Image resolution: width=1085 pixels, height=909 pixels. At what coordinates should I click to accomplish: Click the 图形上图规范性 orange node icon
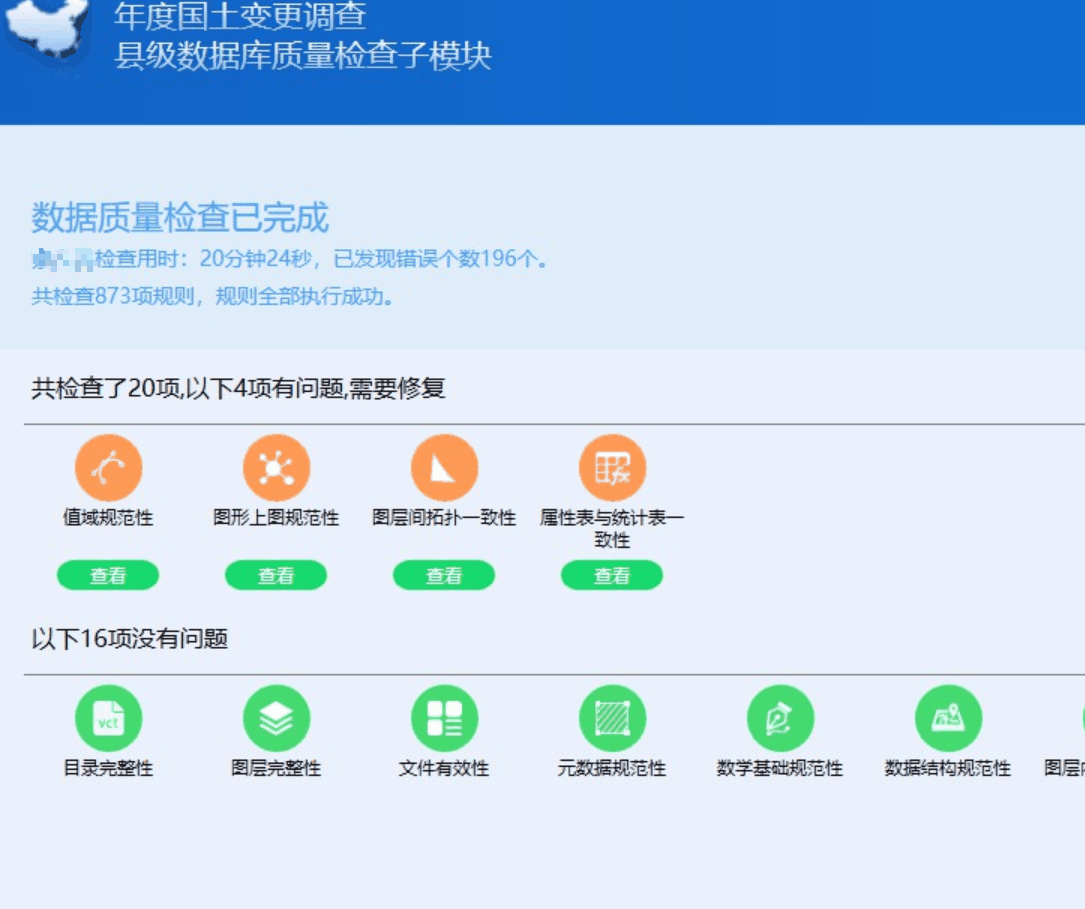coord(276,468)
